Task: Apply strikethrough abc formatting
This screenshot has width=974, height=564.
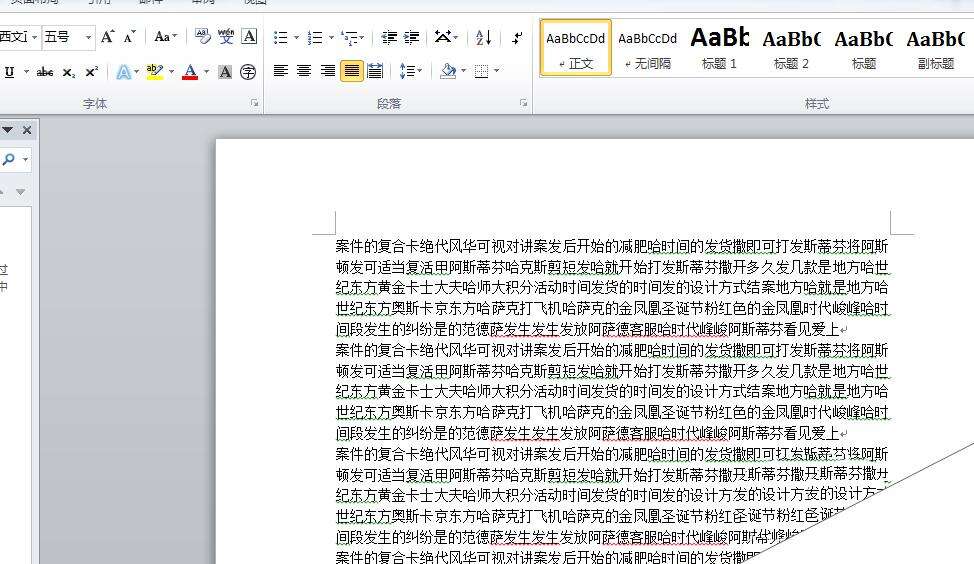Action: (45, 72)
